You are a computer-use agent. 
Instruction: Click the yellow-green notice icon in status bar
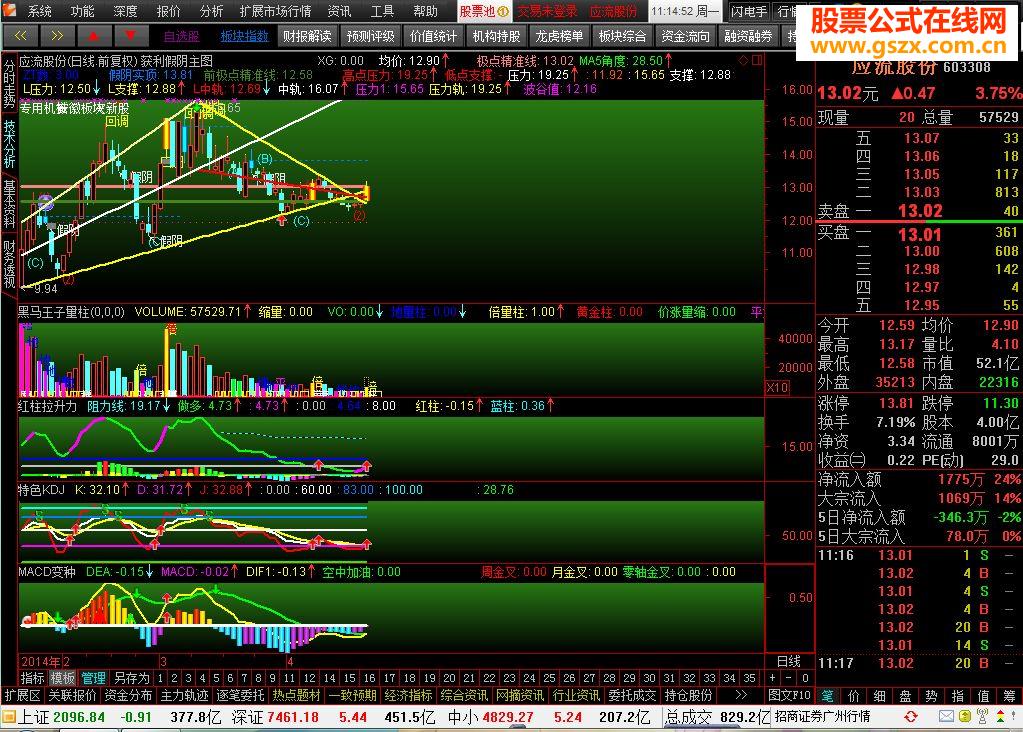pos(966,716)
